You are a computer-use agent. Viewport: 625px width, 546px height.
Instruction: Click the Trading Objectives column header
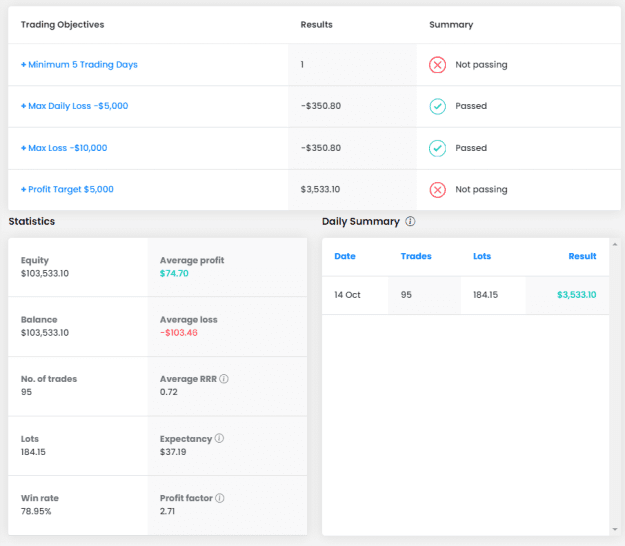pos(63,25)
